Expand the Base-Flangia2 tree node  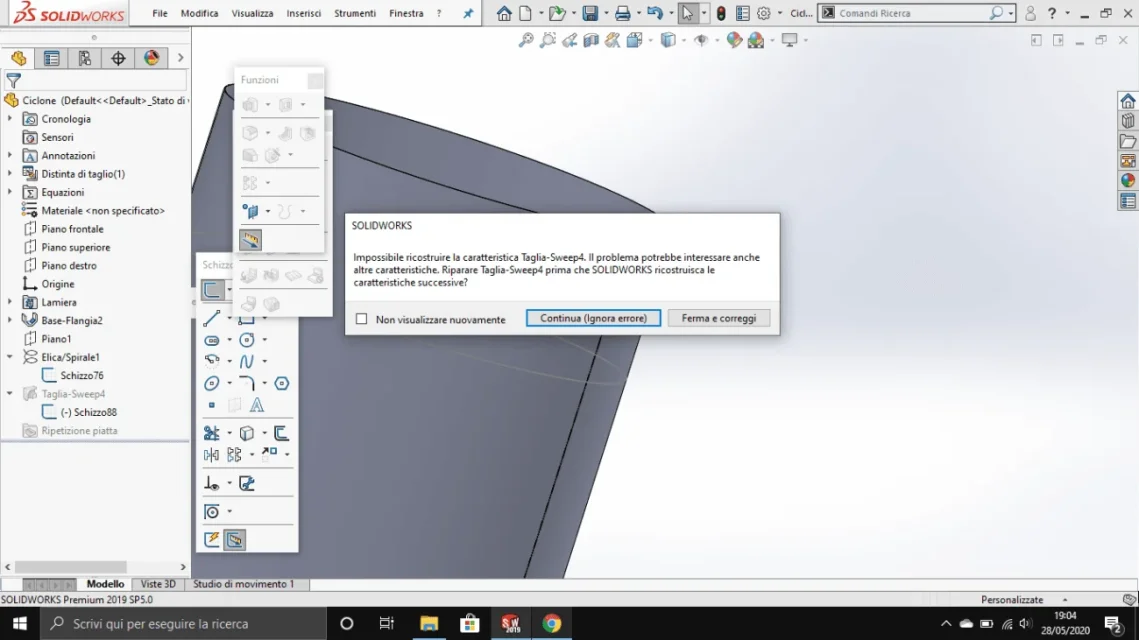[x=9, y=320]
